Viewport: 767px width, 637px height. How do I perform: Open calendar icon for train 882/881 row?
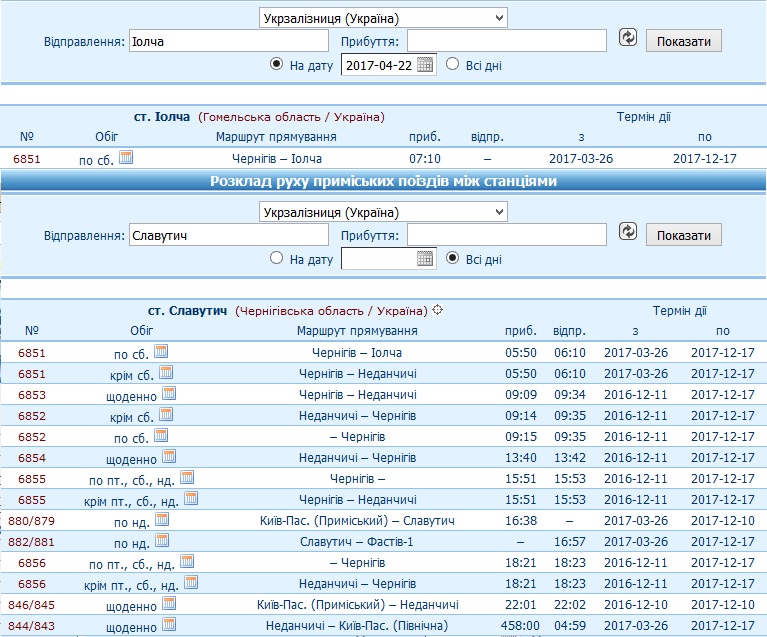tap(162, 541)
